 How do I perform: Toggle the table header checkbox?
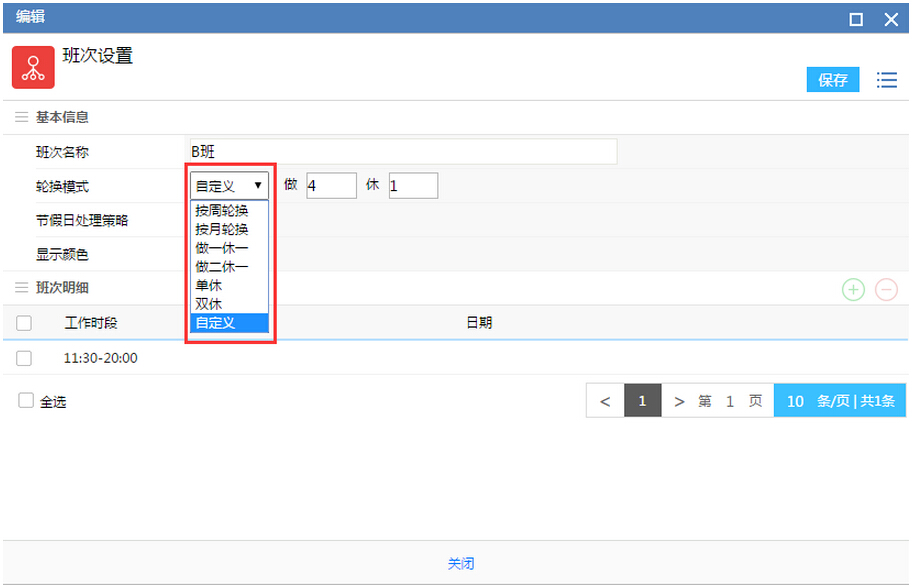click(24, 323)
